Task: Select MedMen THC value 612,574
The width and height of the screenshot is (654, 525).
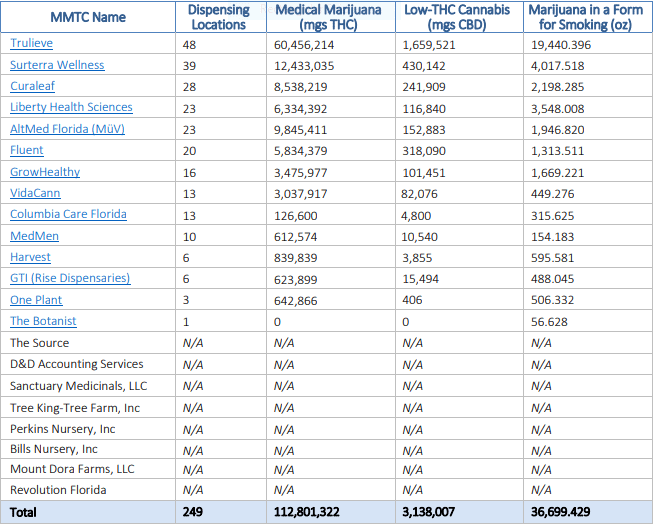Action: [296, 237]
